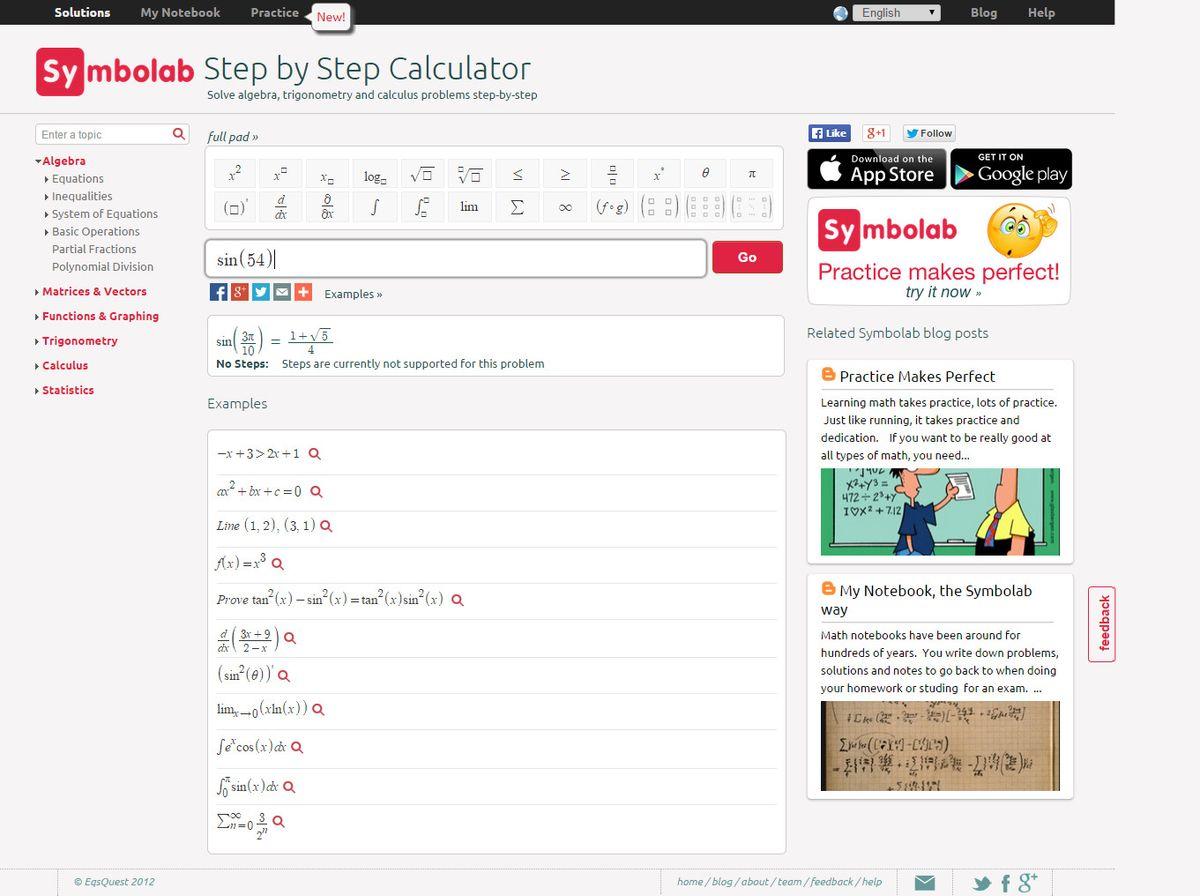Open the English language dropdown
The height and width of the screenshot is (896, 1200).
pos(897,13)
